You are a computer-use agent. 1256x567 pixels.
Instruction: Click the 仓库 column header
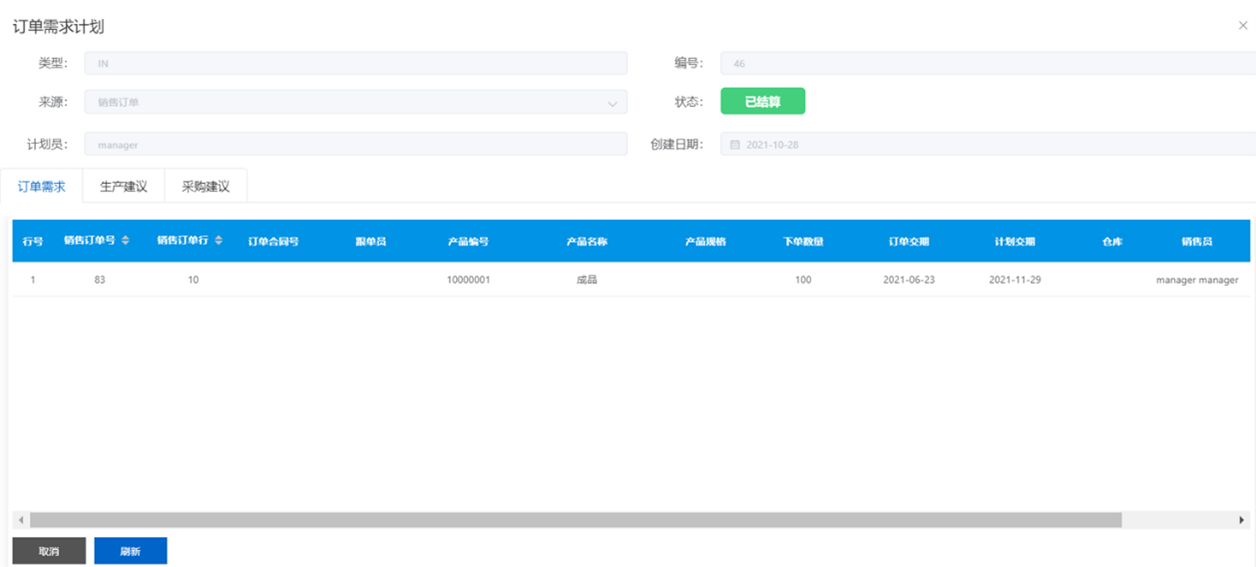[x=1112, y=242]
